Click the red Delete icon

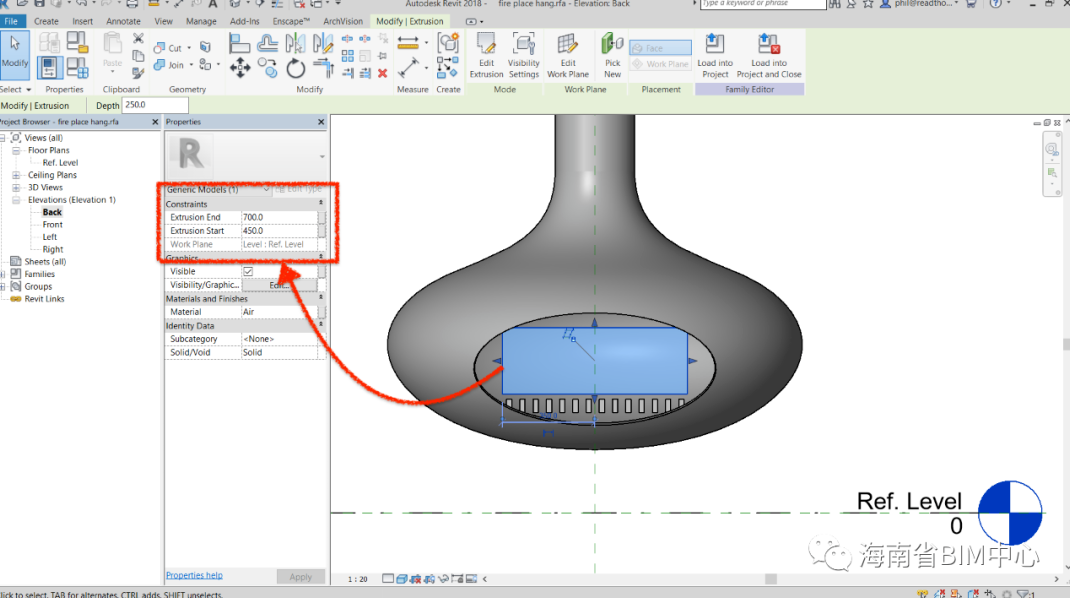pyautogui.click(x=382, y=73)
